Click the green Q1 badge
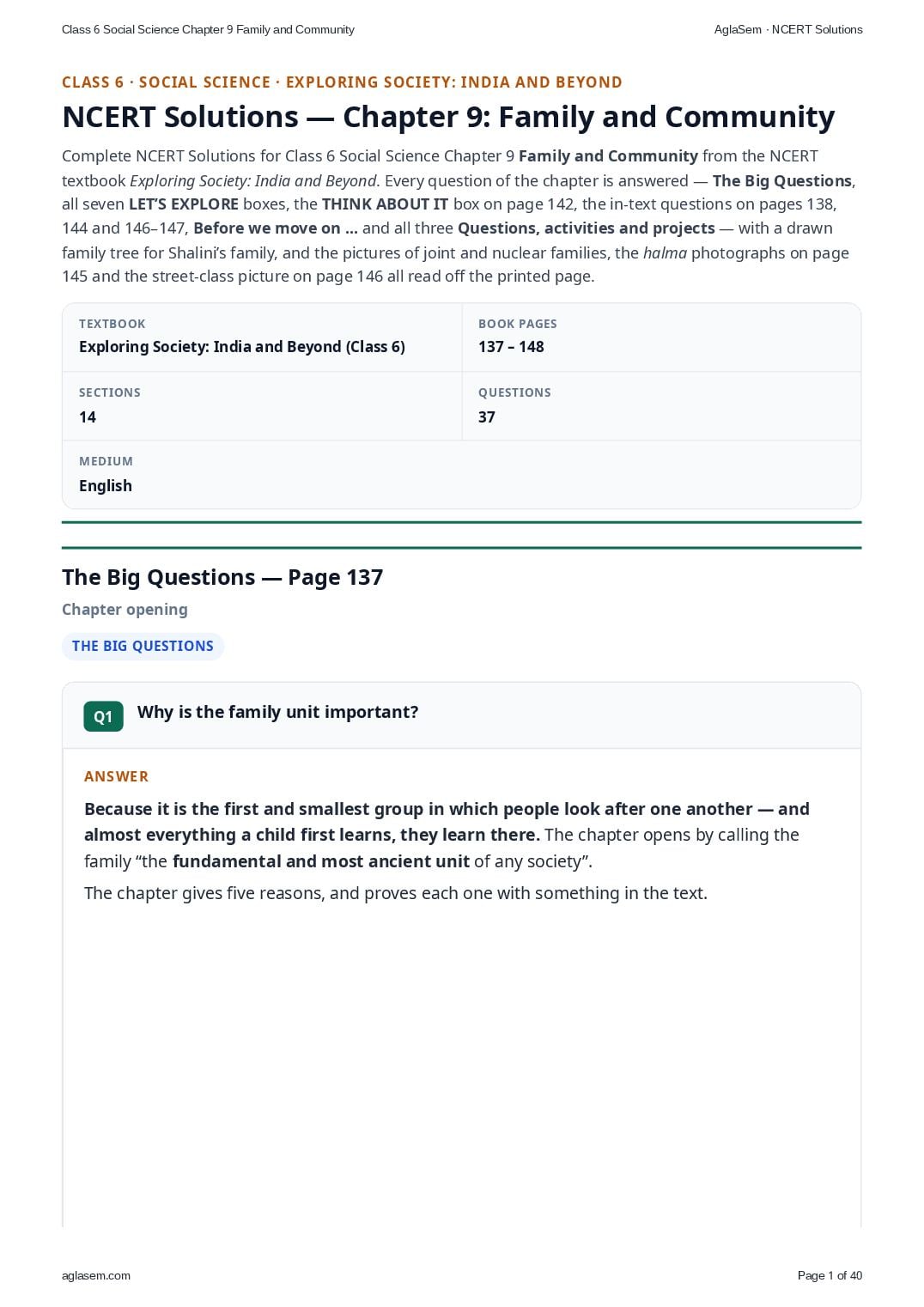The image size is (924, 1307). [x=103, y=716]
